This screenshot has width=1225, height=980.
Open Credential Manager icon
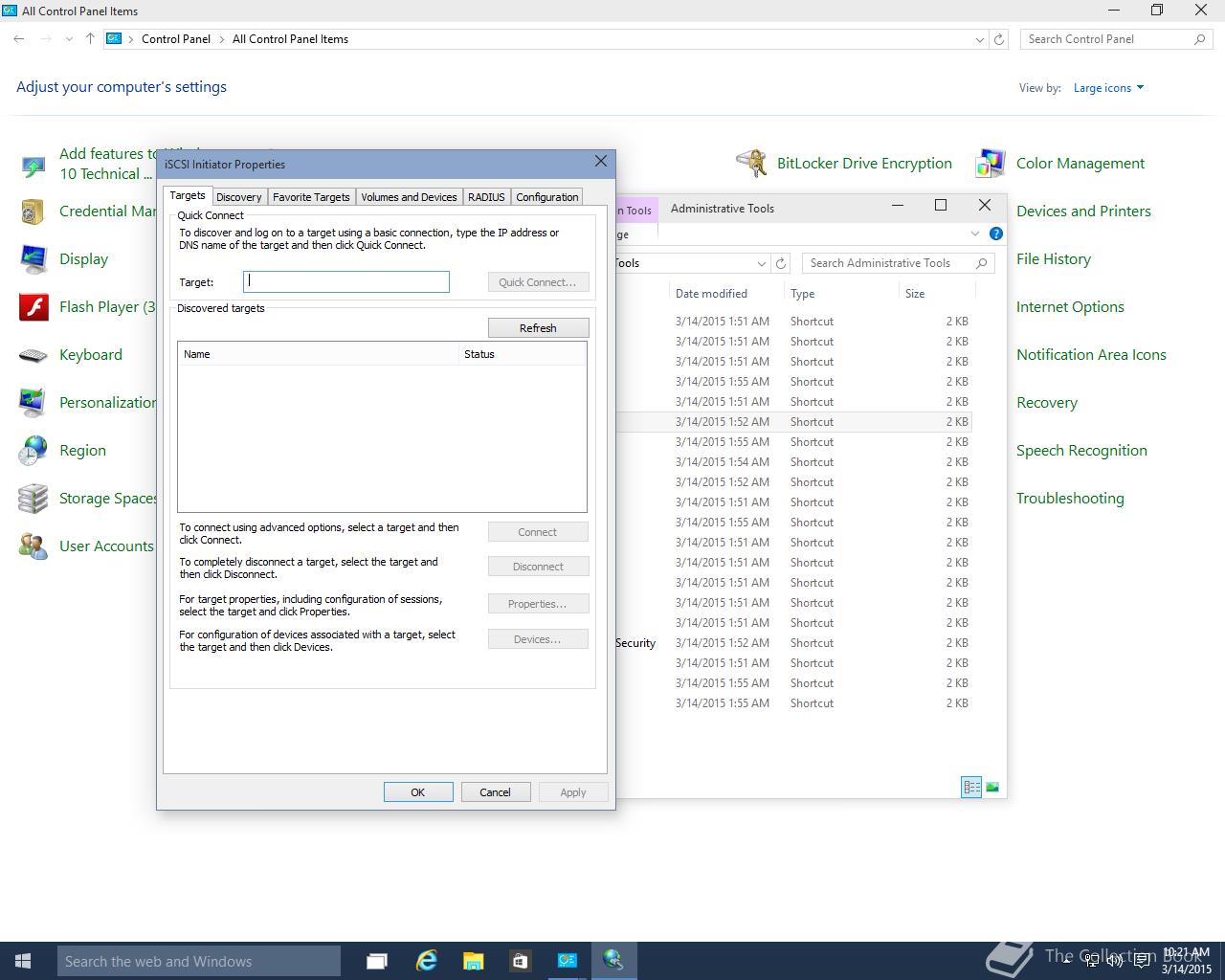click(33, 212)
